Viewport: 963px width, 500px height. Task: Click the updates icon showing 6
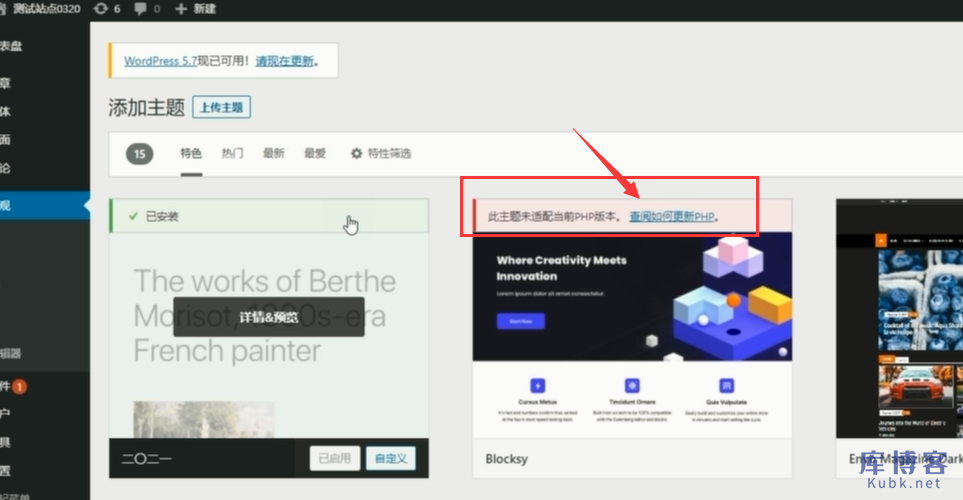[x=100, y=9]
